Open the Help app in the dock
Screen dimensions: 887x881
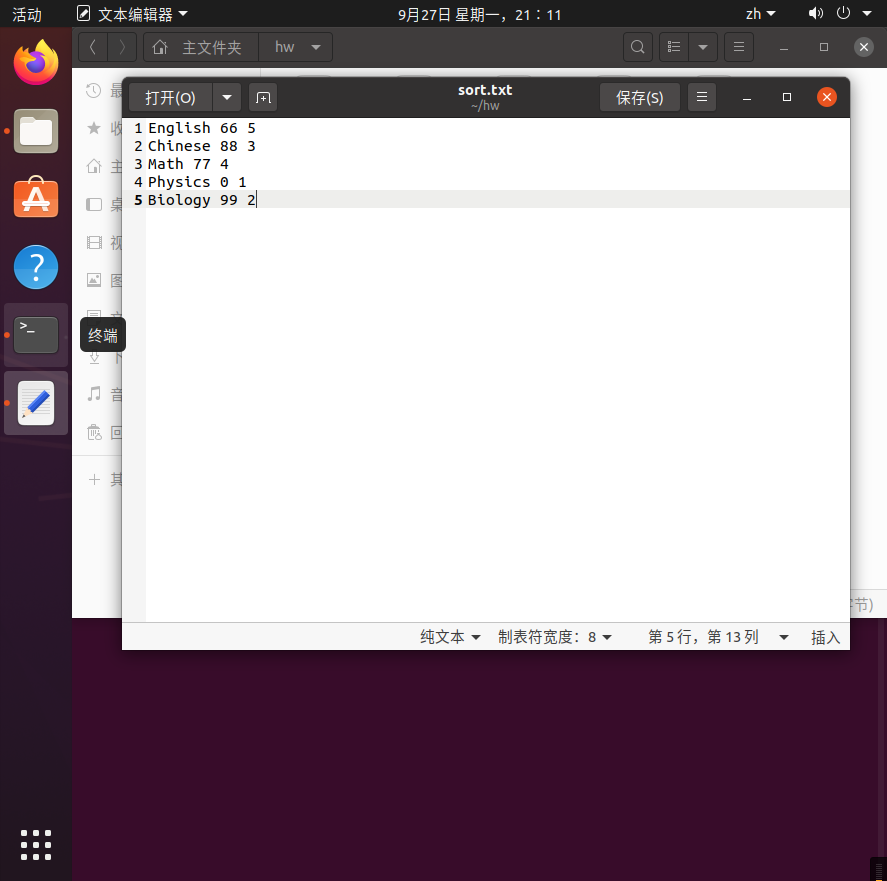pos(36,267)
